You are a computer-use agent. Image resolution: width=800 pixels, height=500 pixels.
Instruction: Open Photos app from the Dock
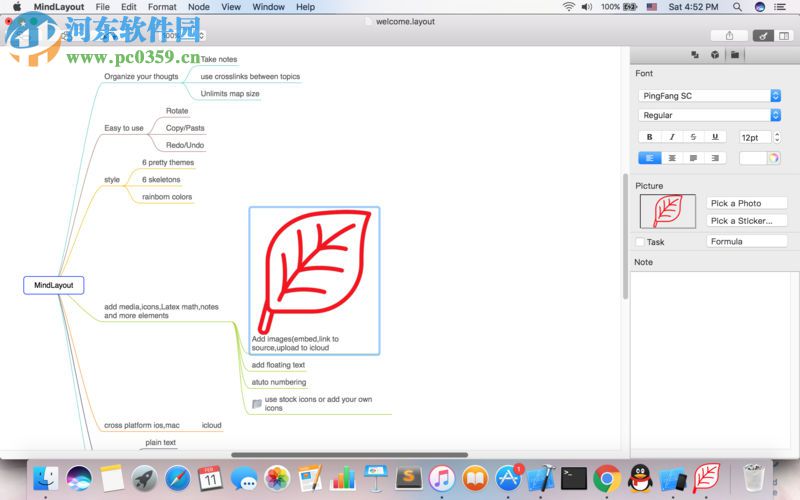(x=277, y=478)
